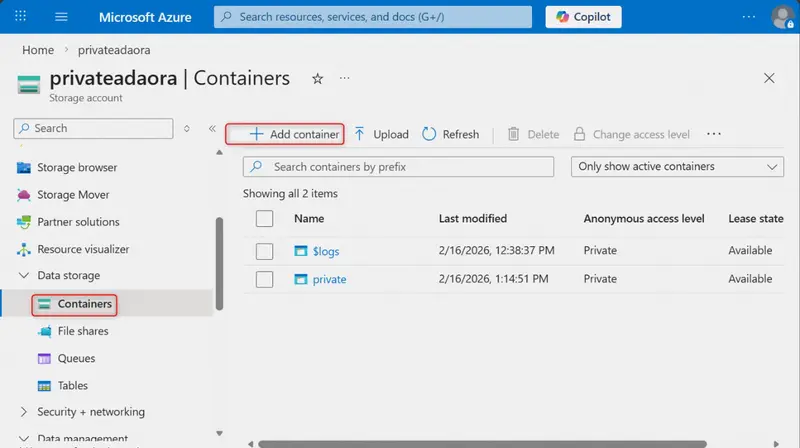This screenshot has width=800, height=448.
Task: Open the private container link
Action: [329, 279]
